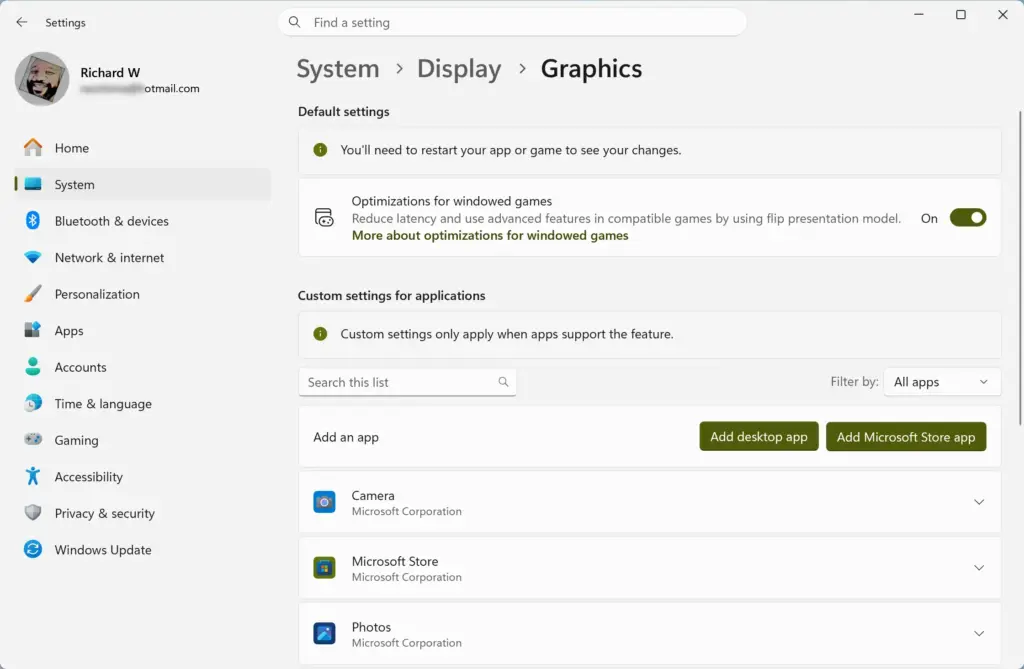Viewport: 1024px width, 669px height.
Task: Click the vertical scrollbar on right
Action: [1020, 268]
